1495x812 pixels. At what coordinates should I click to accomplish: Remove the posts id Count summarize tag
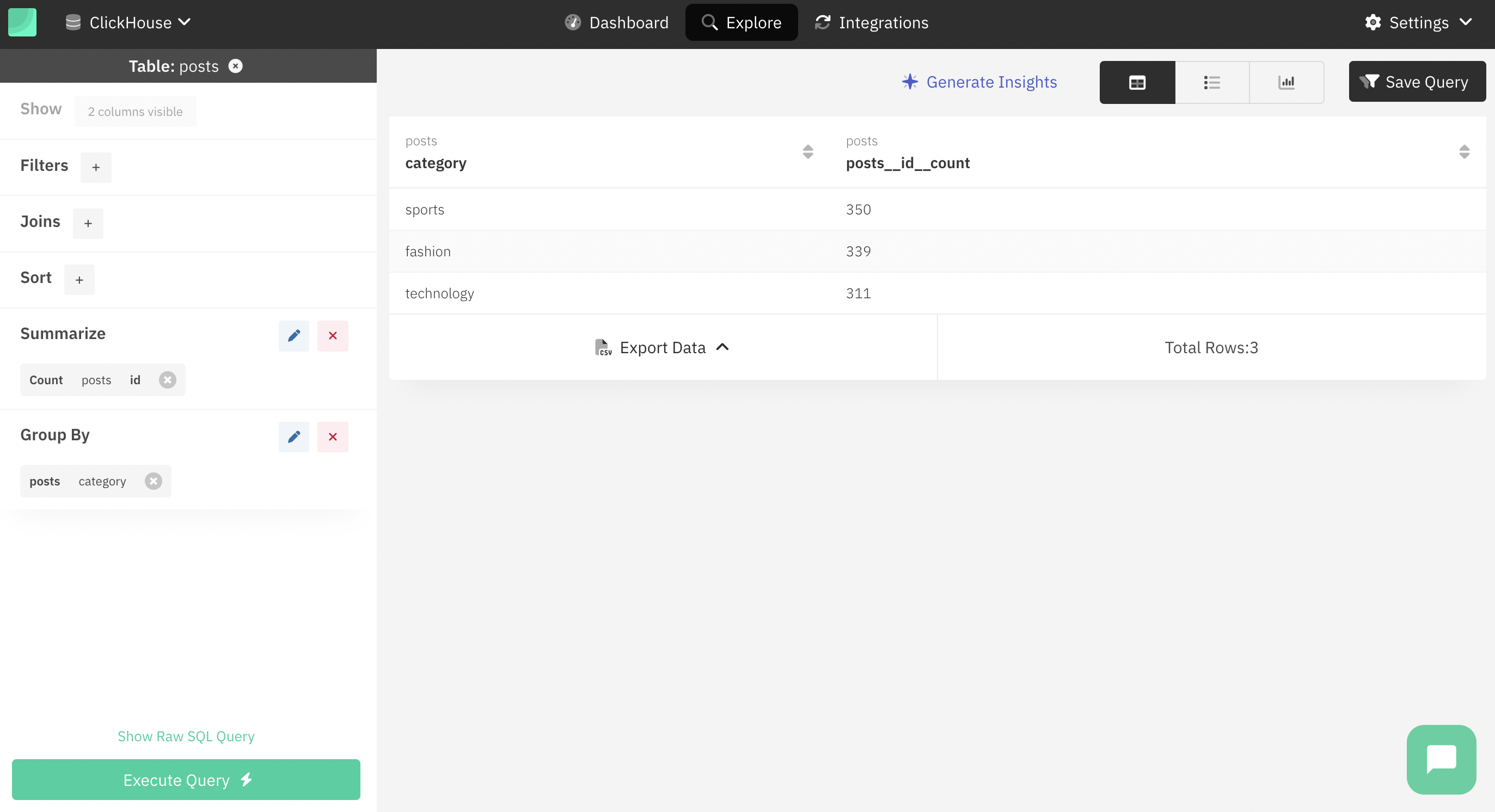click(167, 379)
